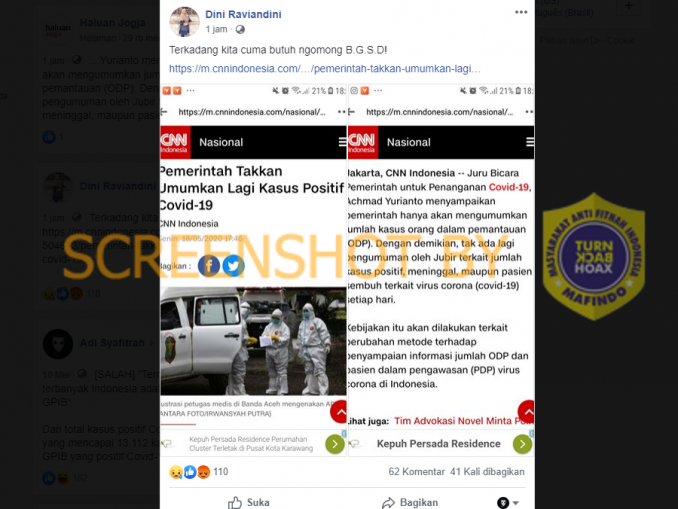Screen dimensions: 678x509
Task: Click the Nasional tab in the right screenshot
Action: click(409, 142)
